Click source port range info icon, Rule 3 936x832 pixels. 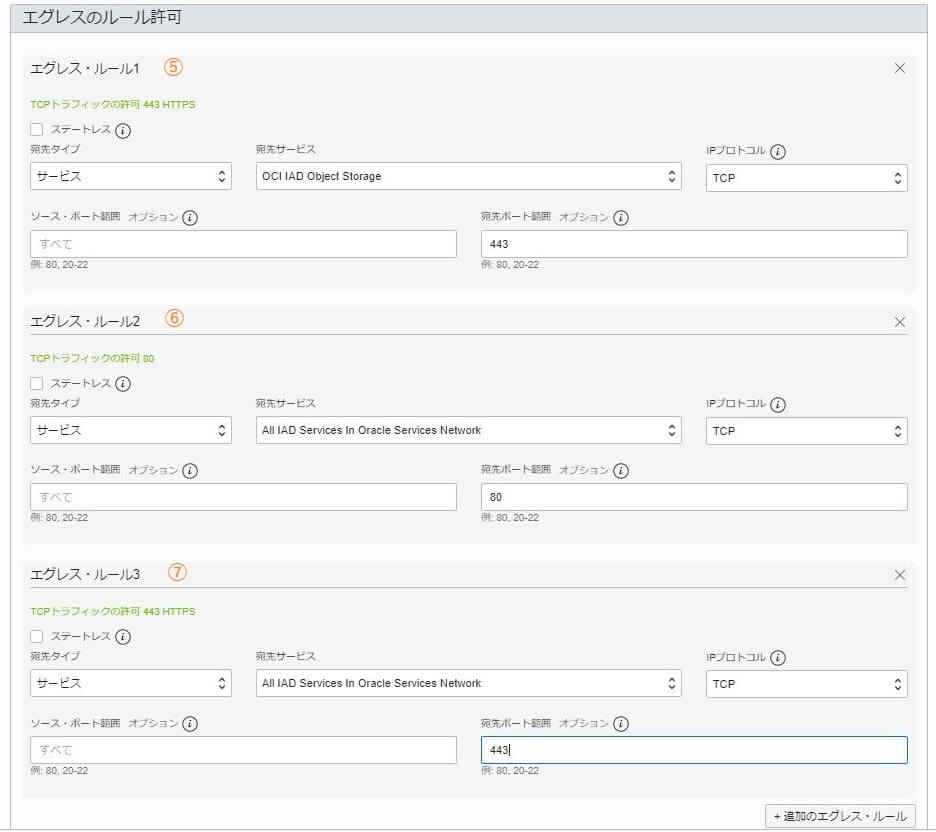tap(190, 724)
